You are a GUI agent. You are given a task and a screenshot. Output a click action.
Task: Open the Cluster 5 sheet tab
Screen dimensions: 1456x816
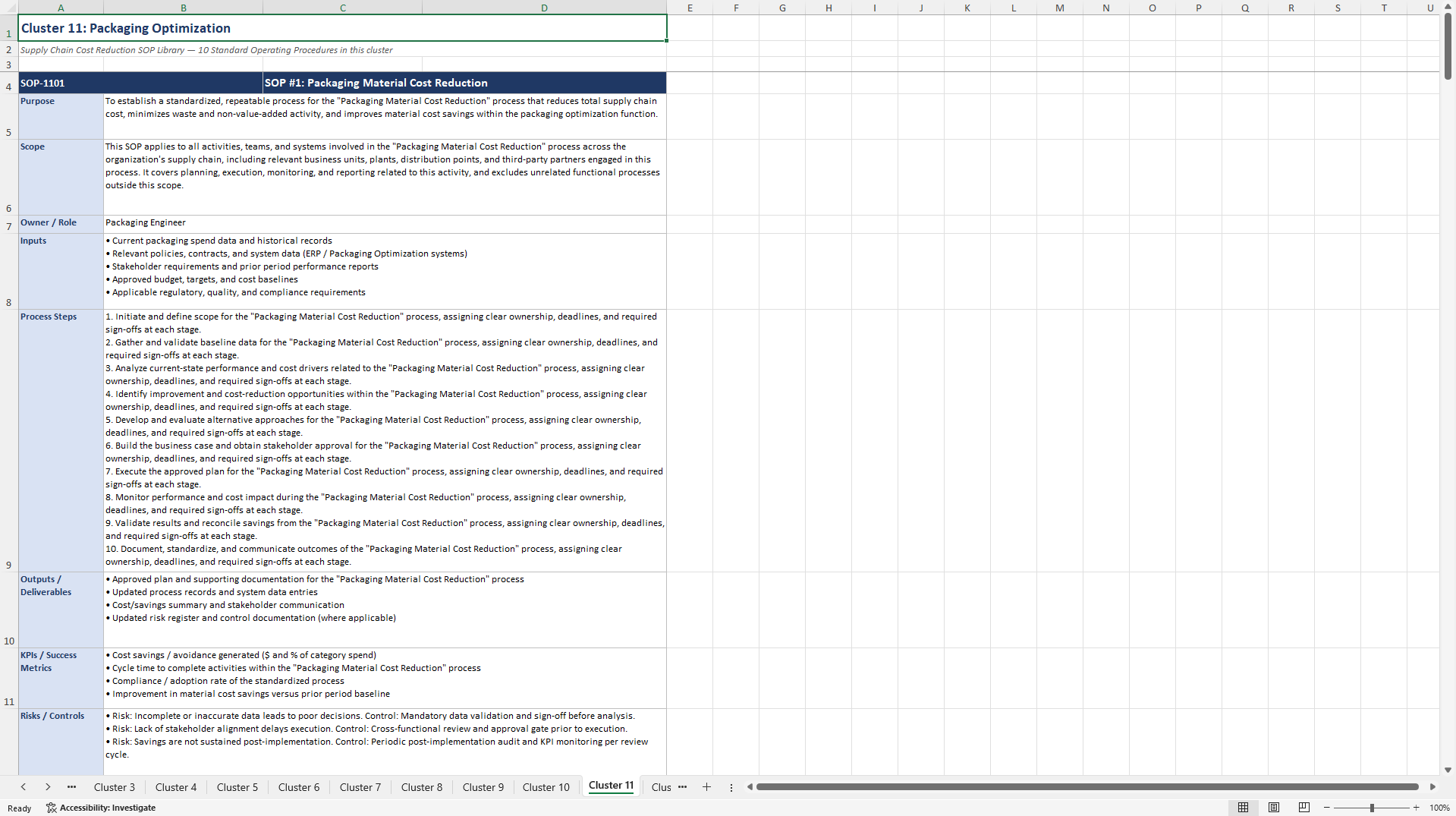tap(237, 787)
